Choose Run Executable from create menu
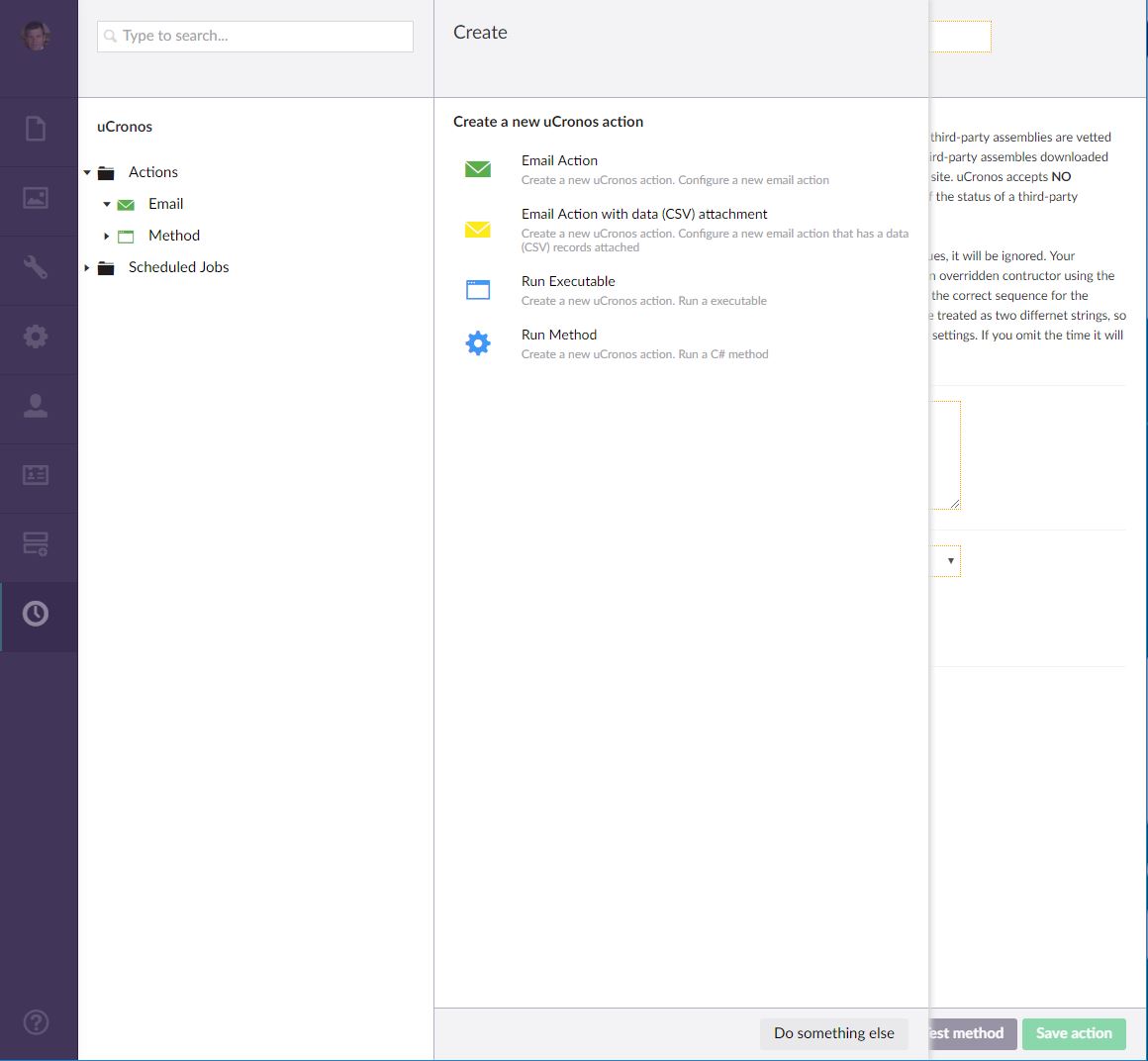This screenshot has height=1061, width=1148. tap(568, 281)
